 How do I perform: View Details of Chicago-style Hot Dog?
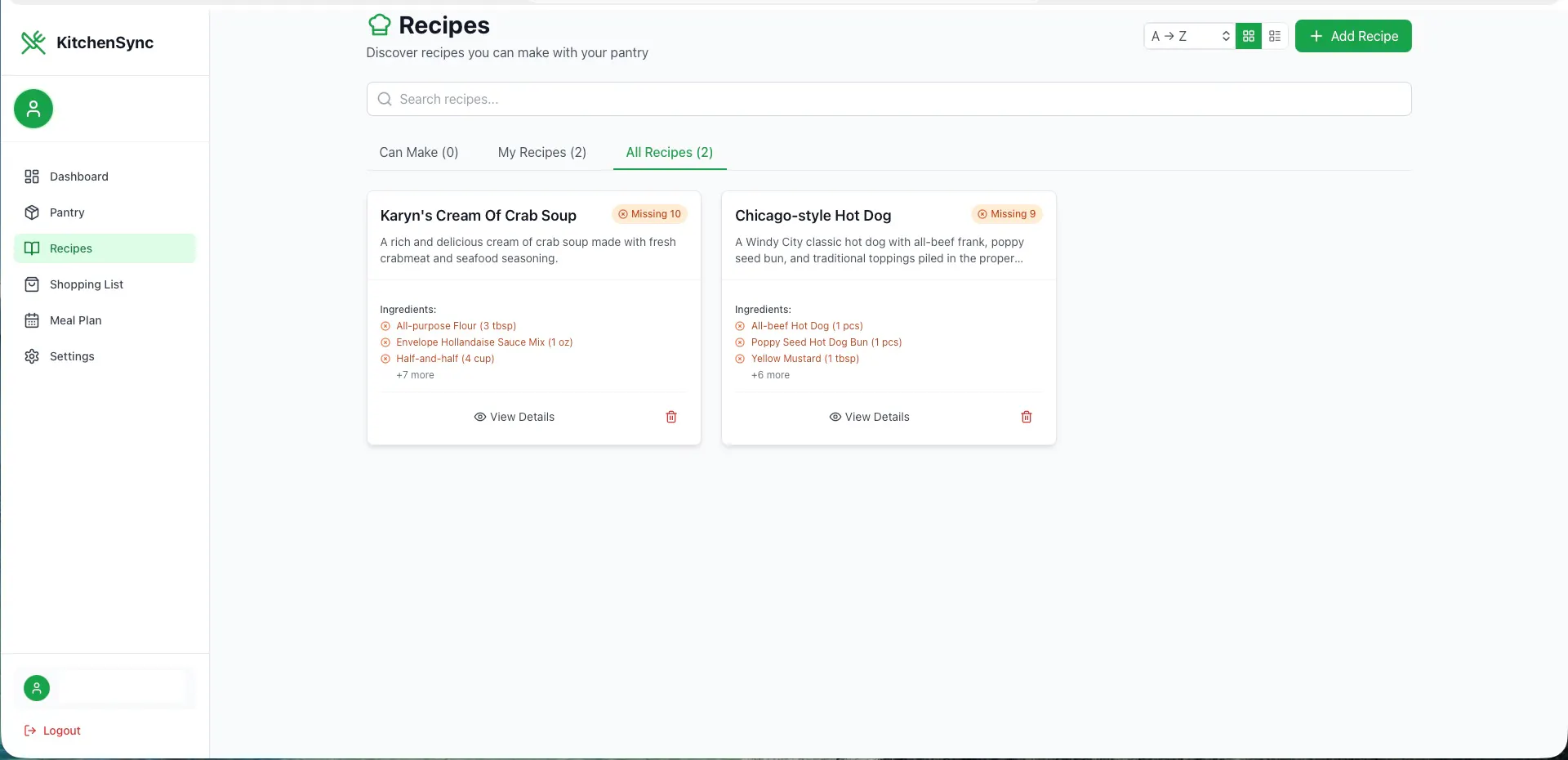[870, 417]
